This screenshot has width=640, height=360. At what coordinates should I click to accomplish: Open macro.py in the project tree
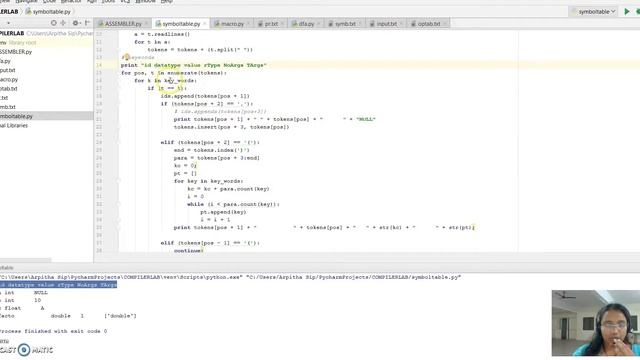[x=9, y=80]
